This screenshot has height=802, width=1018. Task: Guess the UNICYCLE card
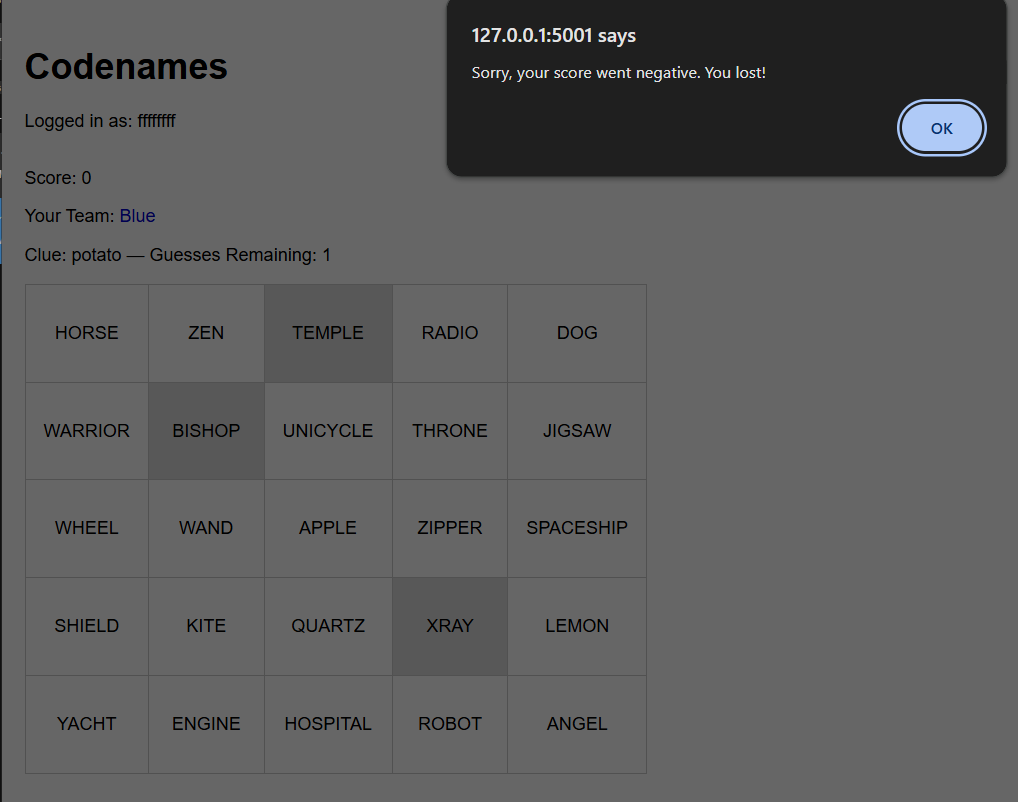click(328, 431)
